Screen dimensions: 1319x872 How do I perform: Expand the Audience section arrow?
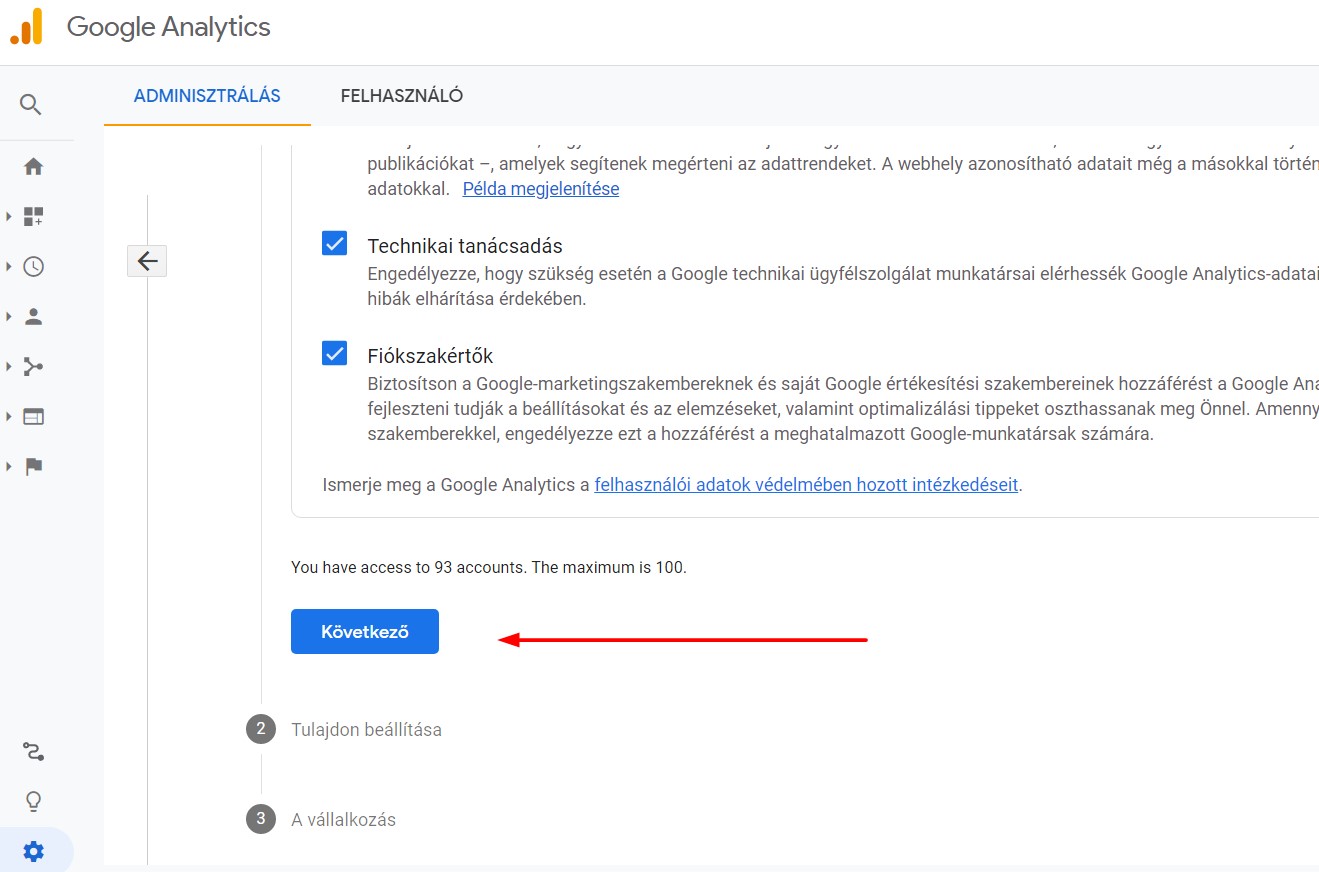8,316
